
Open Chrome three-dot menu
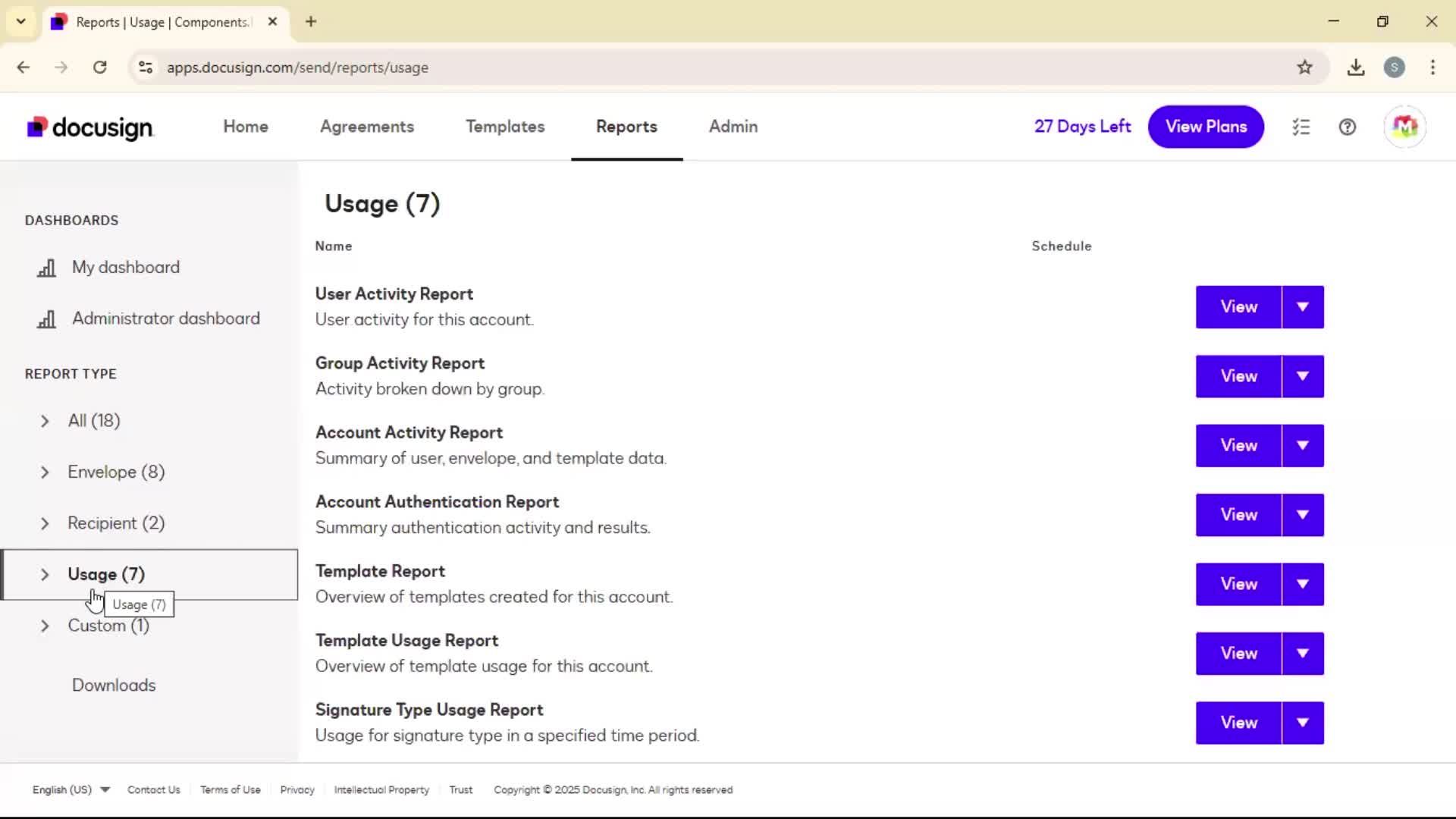[x=1432, y=67]
